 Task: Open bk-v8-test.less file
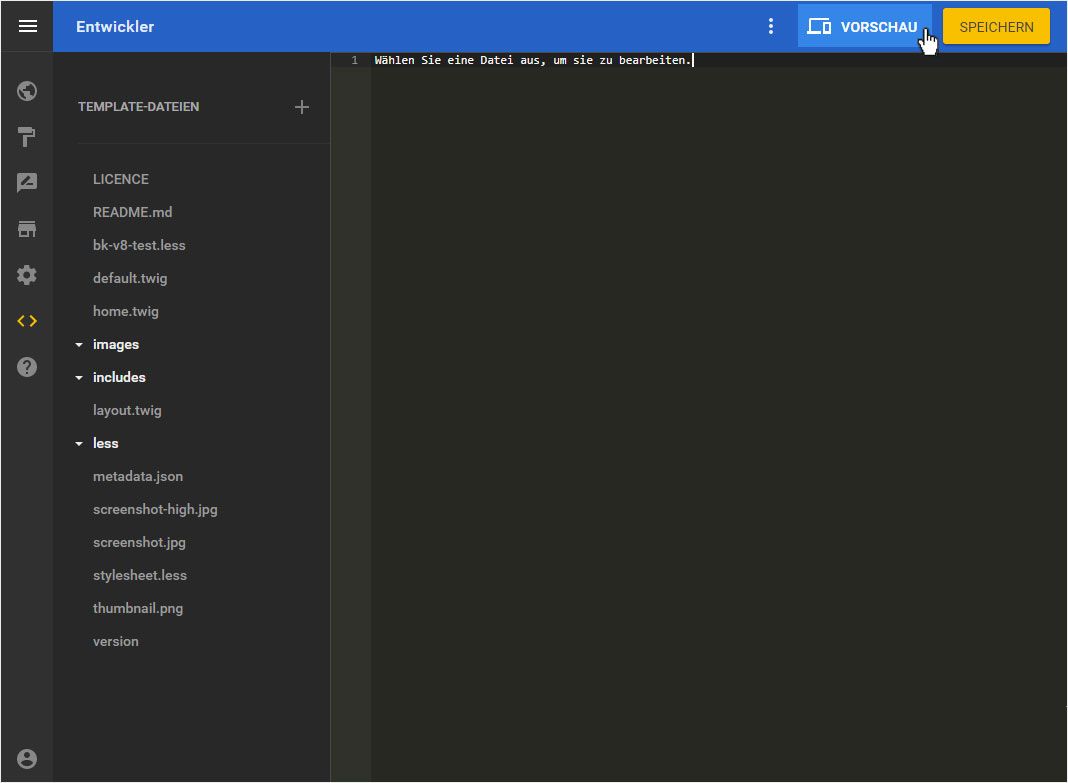click(x=139, y=245)
